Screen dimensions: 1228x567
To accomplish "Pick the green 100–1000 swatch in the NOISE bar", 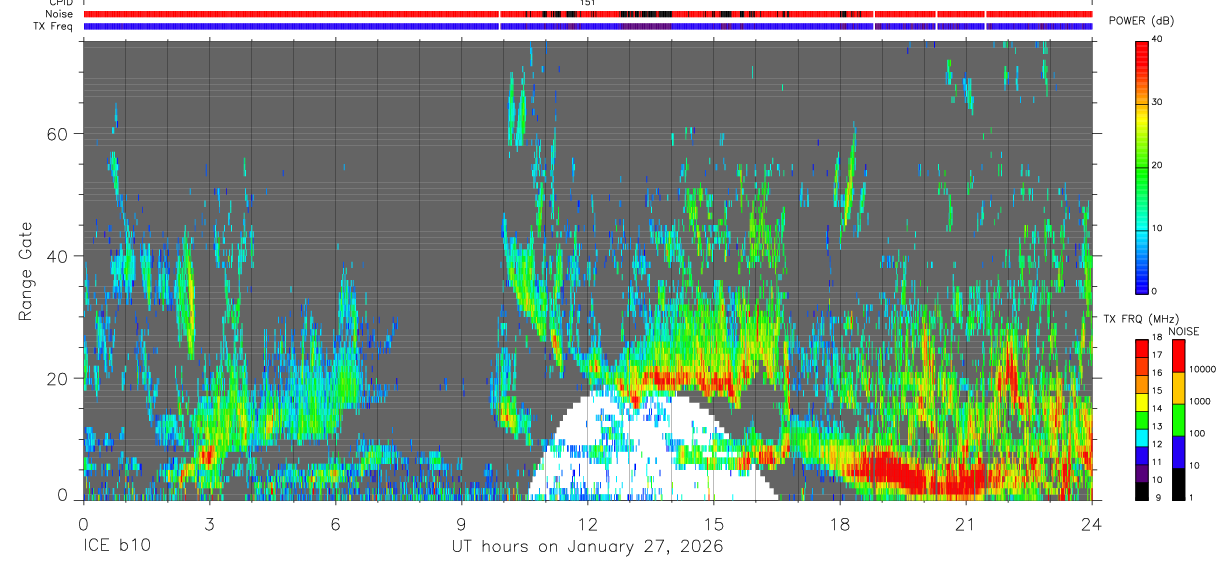I will pos(1178,419).
